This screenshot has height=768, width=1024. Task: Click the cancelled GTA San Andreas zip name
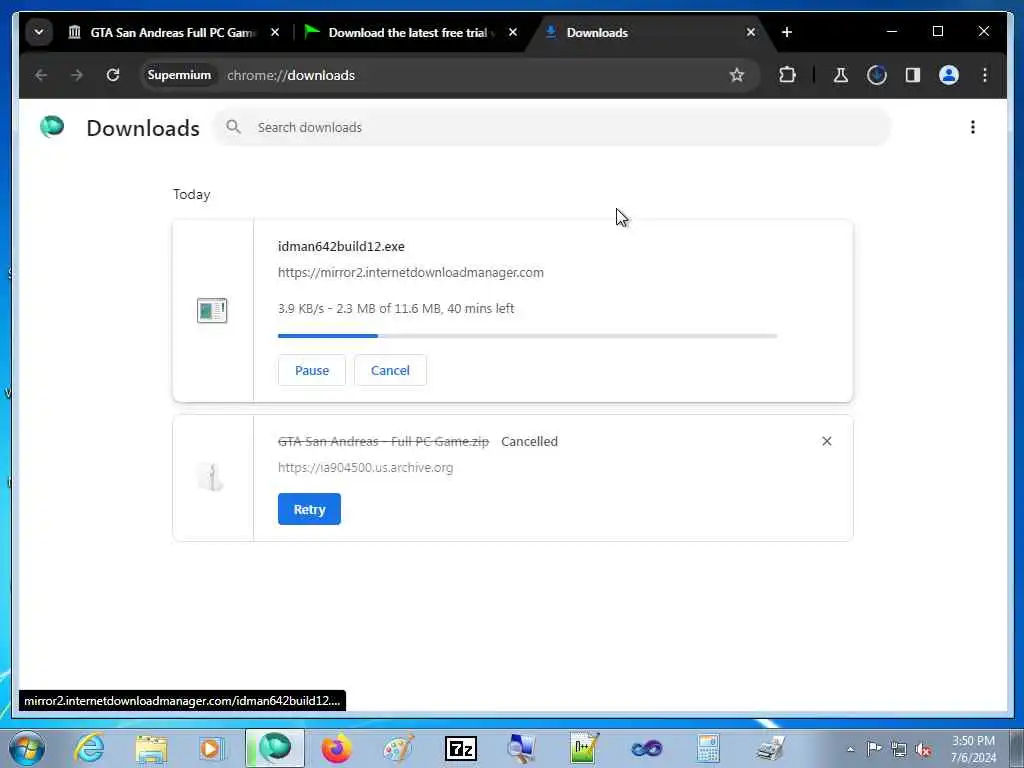click(x=383, y=441)
